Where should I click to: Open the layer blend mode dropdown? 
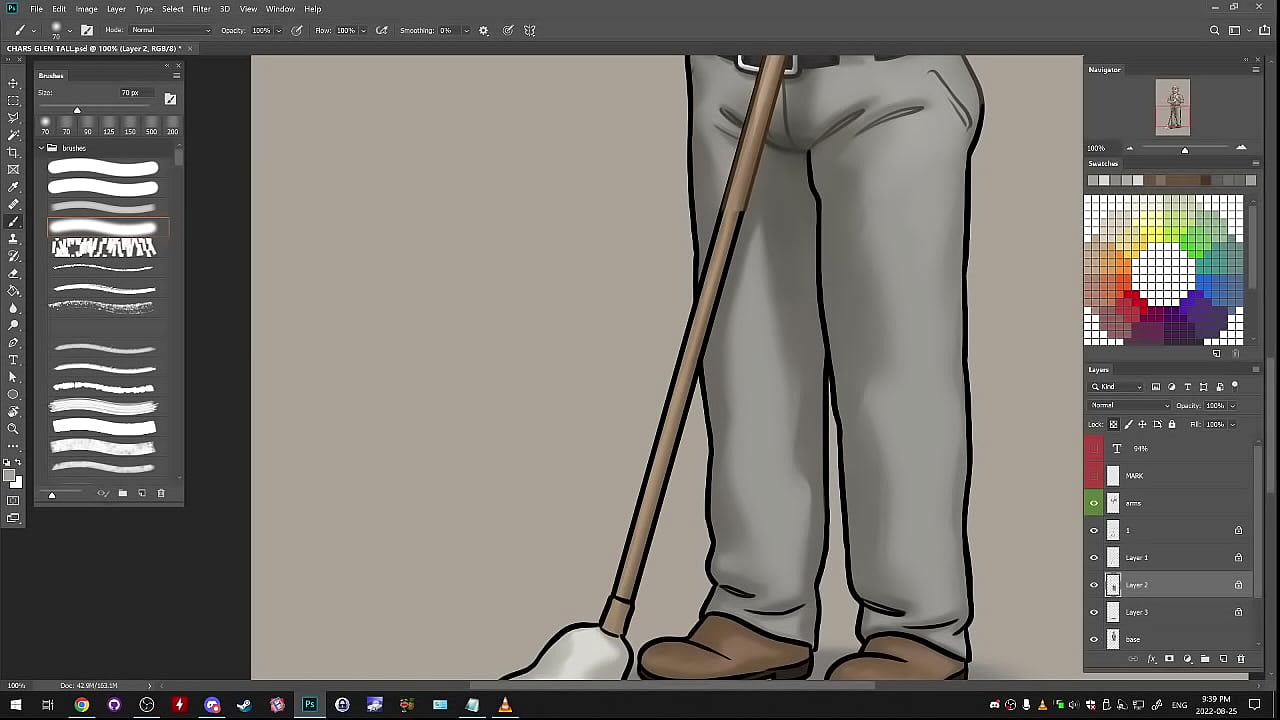(x=1129, y=405)
